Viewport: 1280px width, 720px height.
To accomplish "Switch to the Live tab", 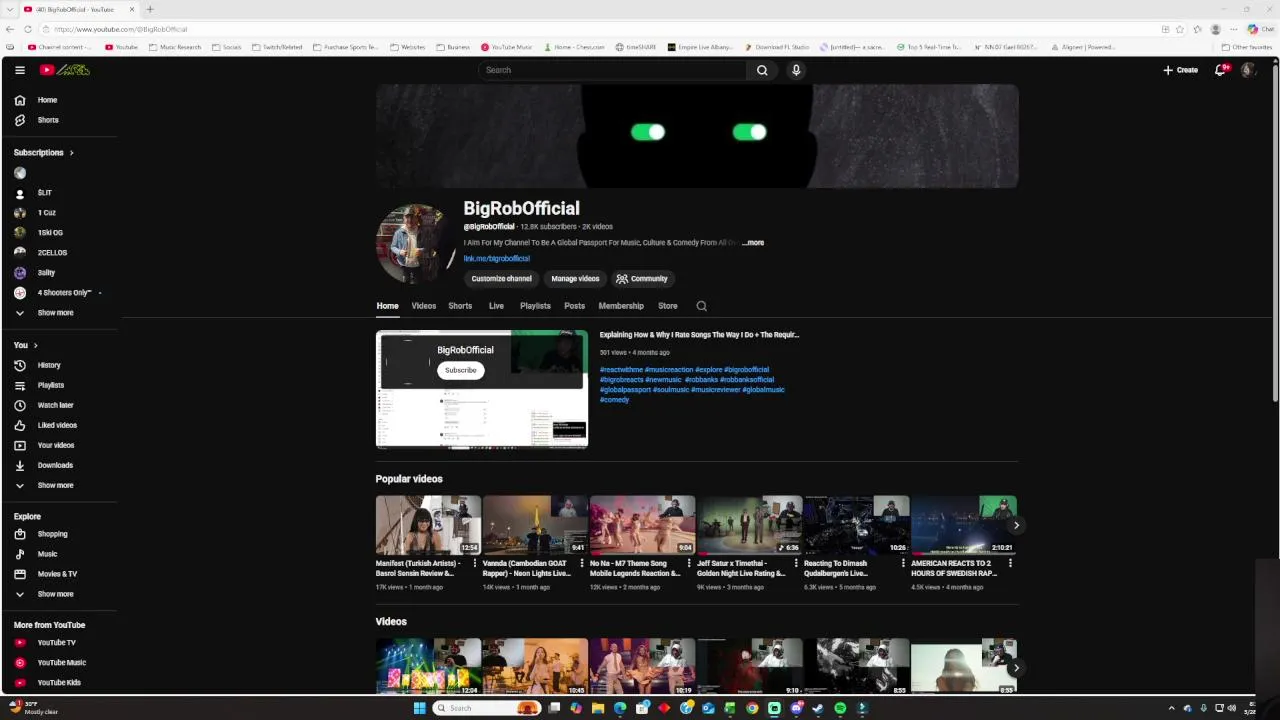I will click(x=496, y=306).
